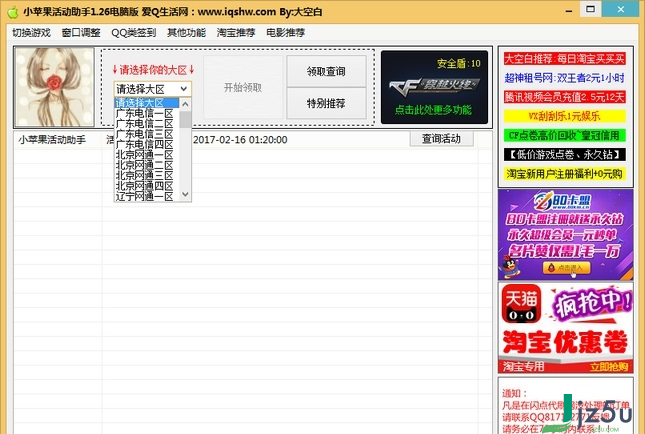Click the CF 穿越火线 logo banner
645x434 pixels.
[434, 86]
